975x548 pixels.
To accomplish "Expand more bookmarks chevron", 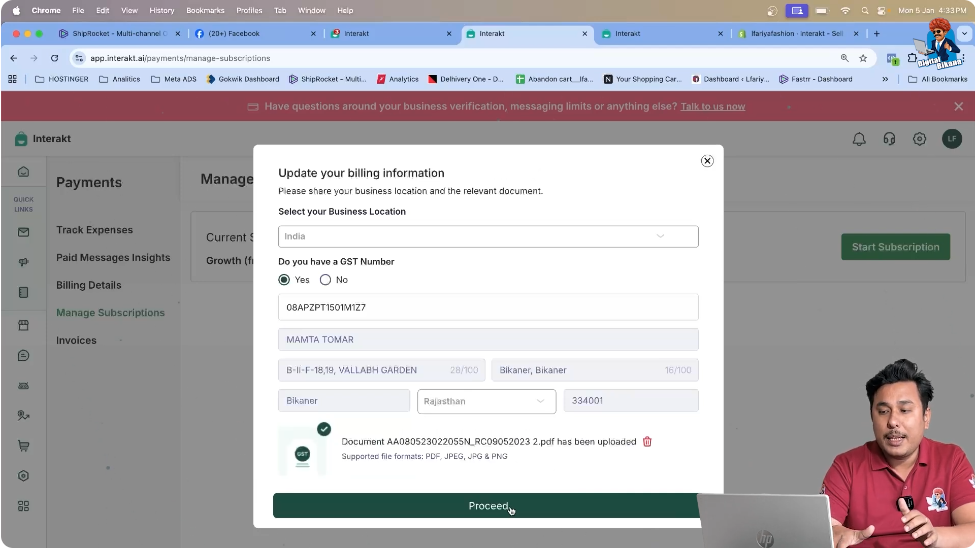I will click(x=885, y=79).
